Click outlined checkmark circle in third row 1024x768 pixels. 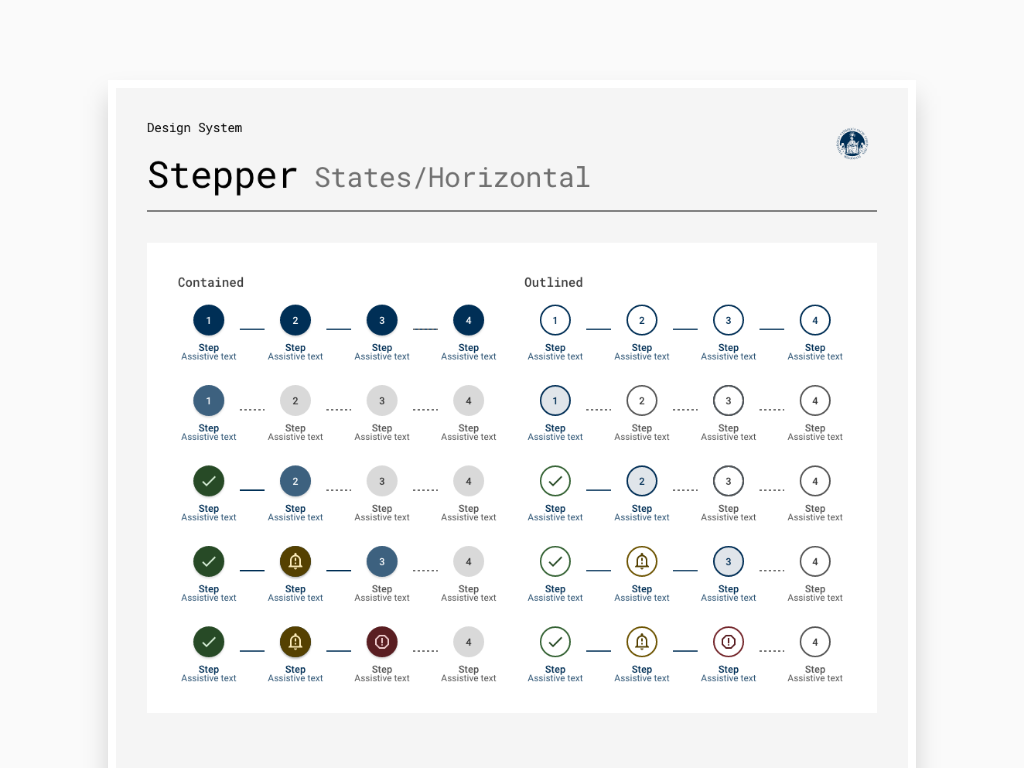555,481
